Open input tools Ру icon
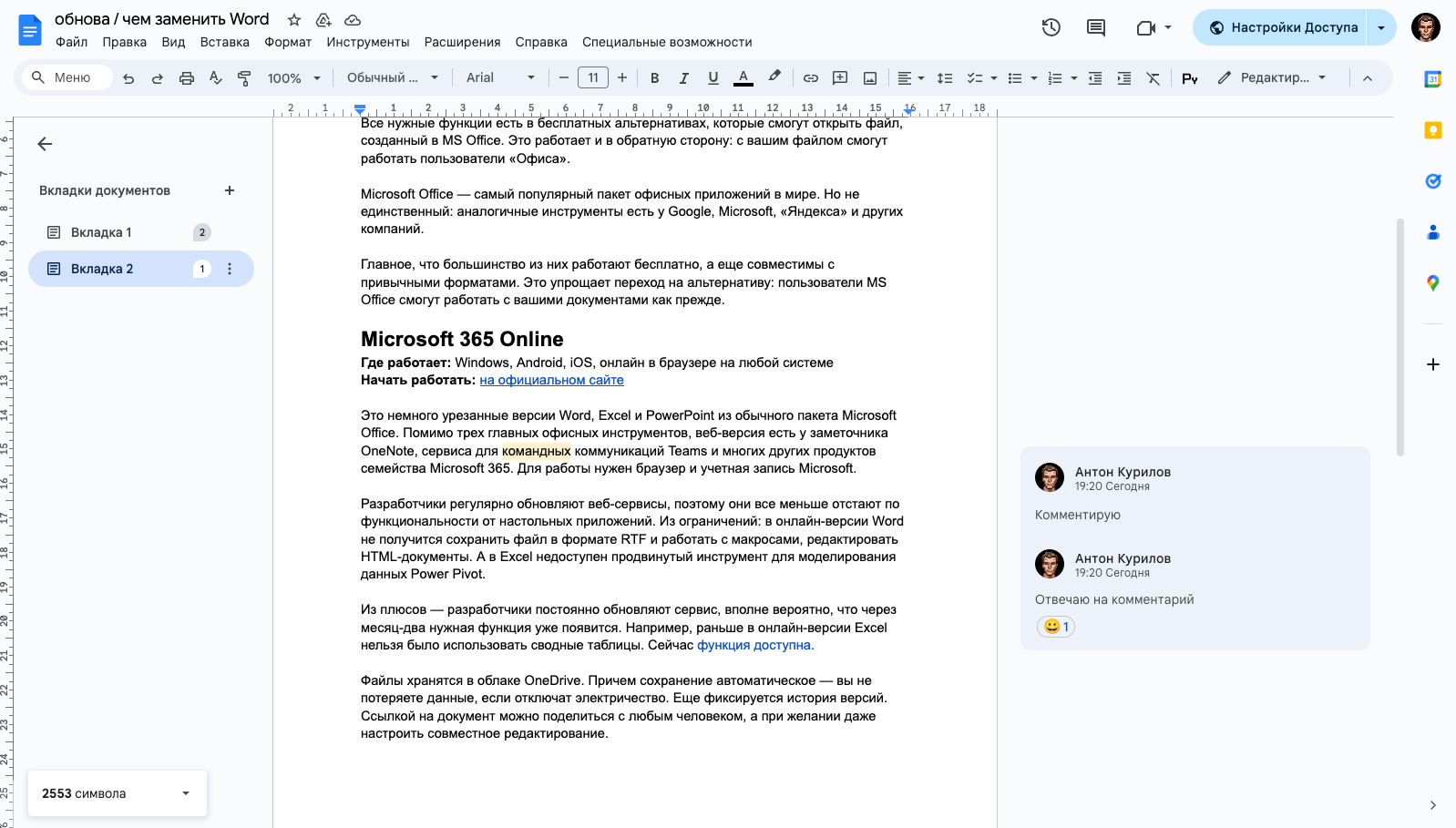This screenshot has height=828, width=1456. pos(1190,78)
